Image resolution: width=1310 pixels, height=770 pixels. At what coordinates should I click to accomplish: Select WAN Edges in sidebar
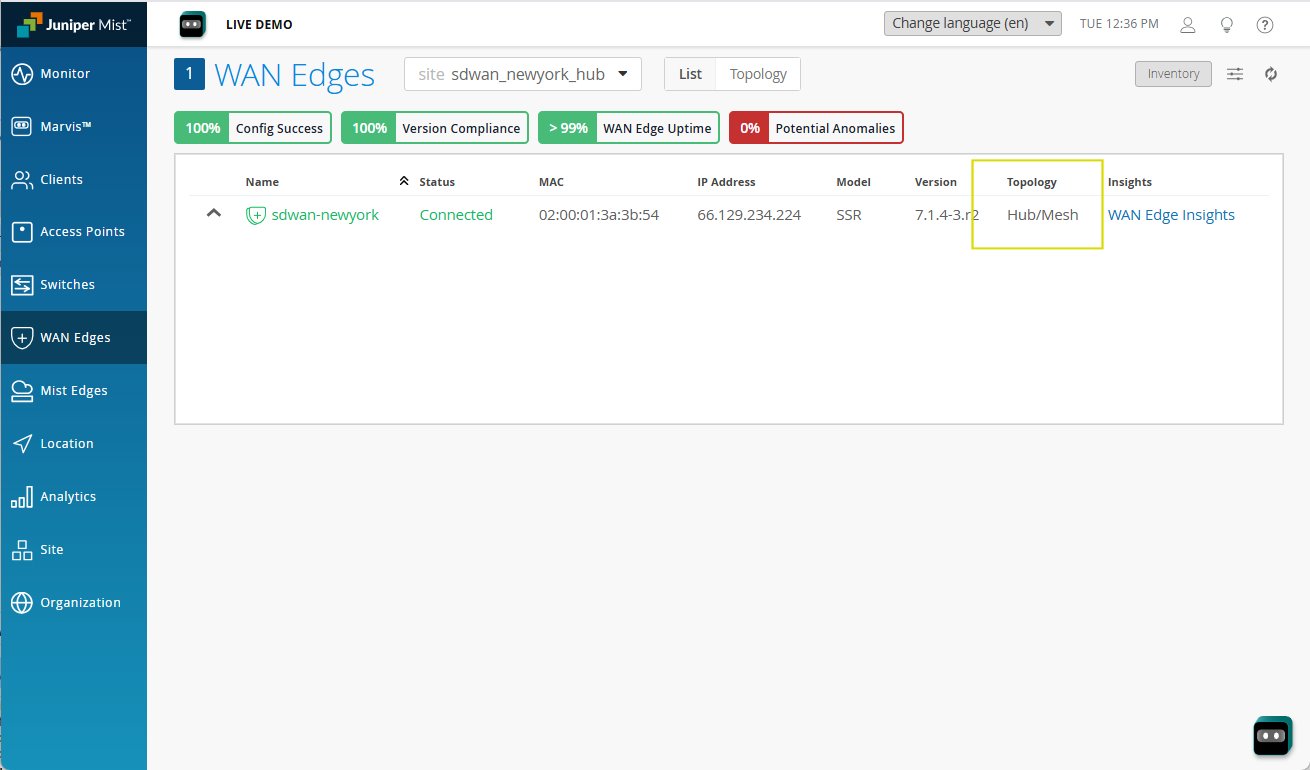coord(73,337)
